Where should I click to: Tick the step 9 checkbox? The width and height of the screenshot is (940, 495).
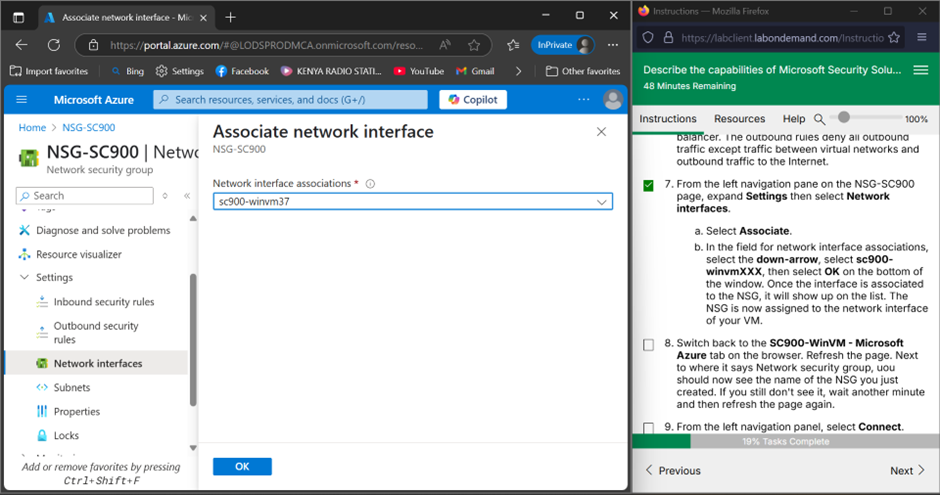(648, 428)
